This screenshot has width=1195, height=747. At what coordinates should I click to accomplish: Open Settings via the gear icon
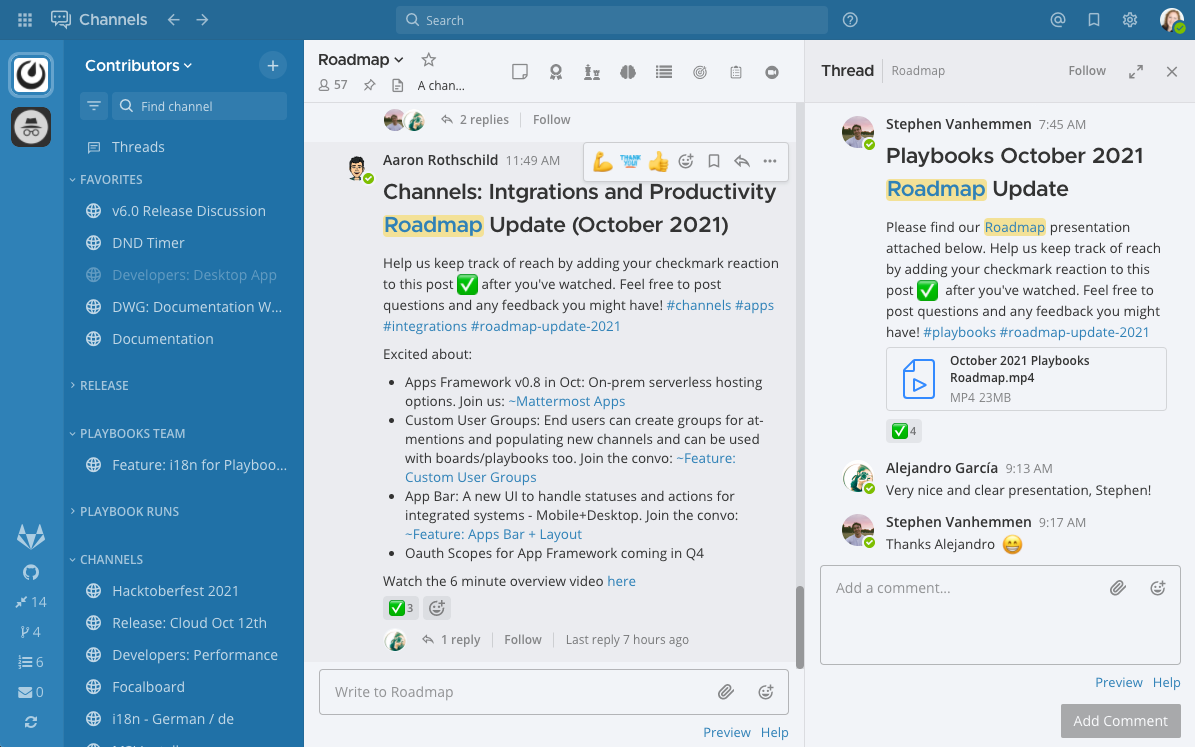1129,19
